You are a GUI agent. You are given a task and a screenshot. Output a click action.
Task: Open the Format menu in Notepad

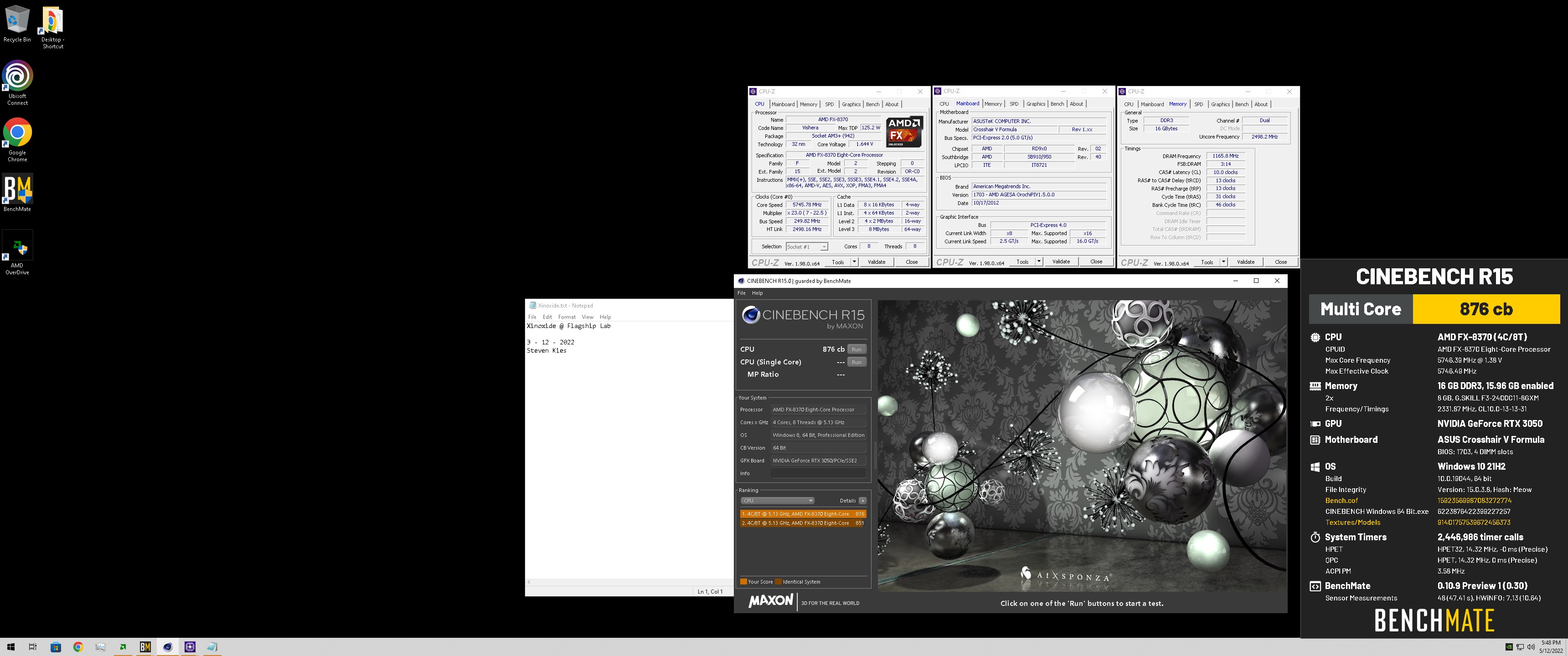tap(567, 317)
